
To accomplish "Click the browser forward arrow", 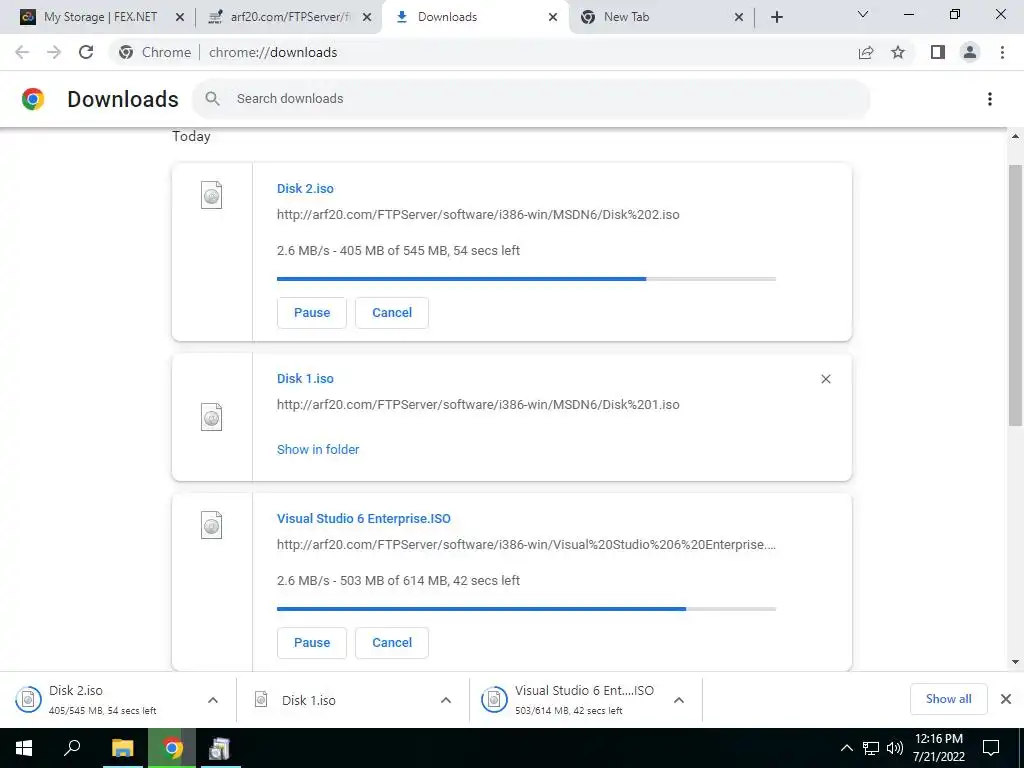I will click(x=54, y=52).
